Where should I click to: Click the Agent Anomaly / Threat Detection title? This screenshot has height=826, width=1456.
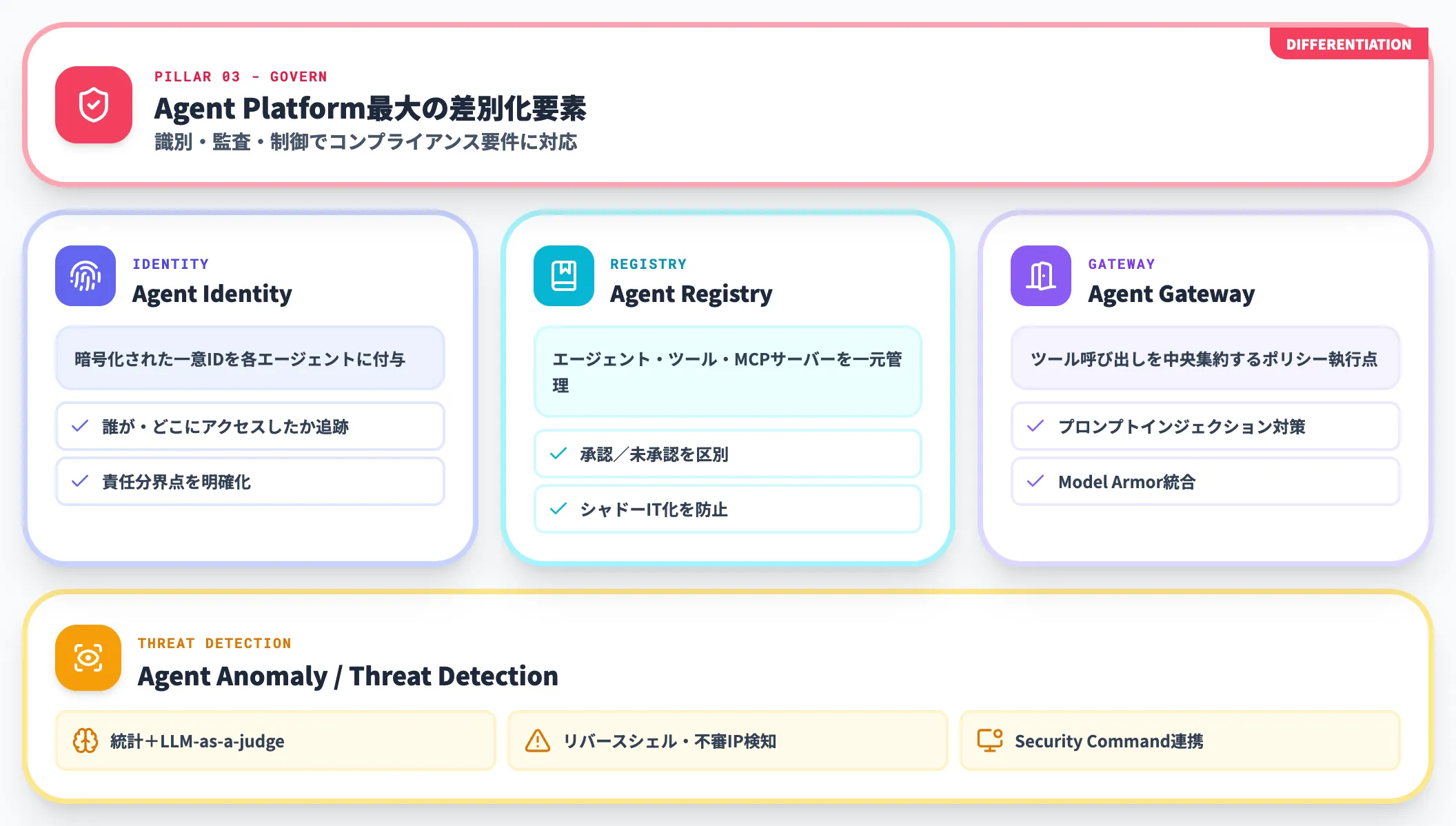[x=347, y=676]
